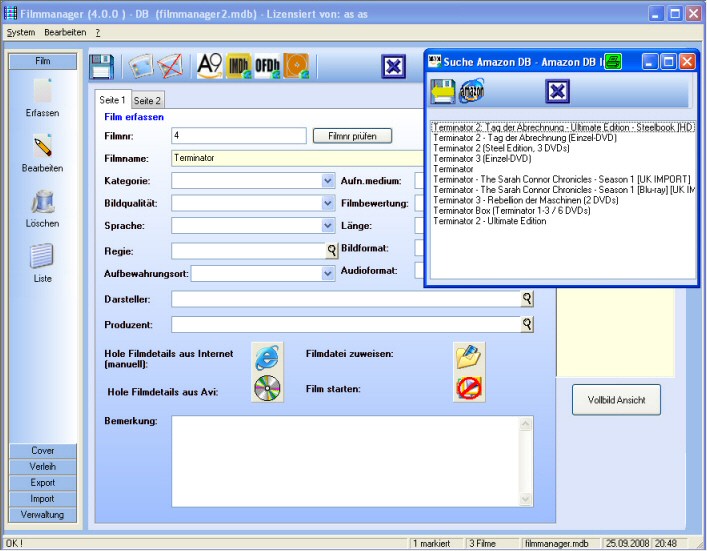Click the Film starten icon
Screen dimensions: 707x551
[469, 389]
